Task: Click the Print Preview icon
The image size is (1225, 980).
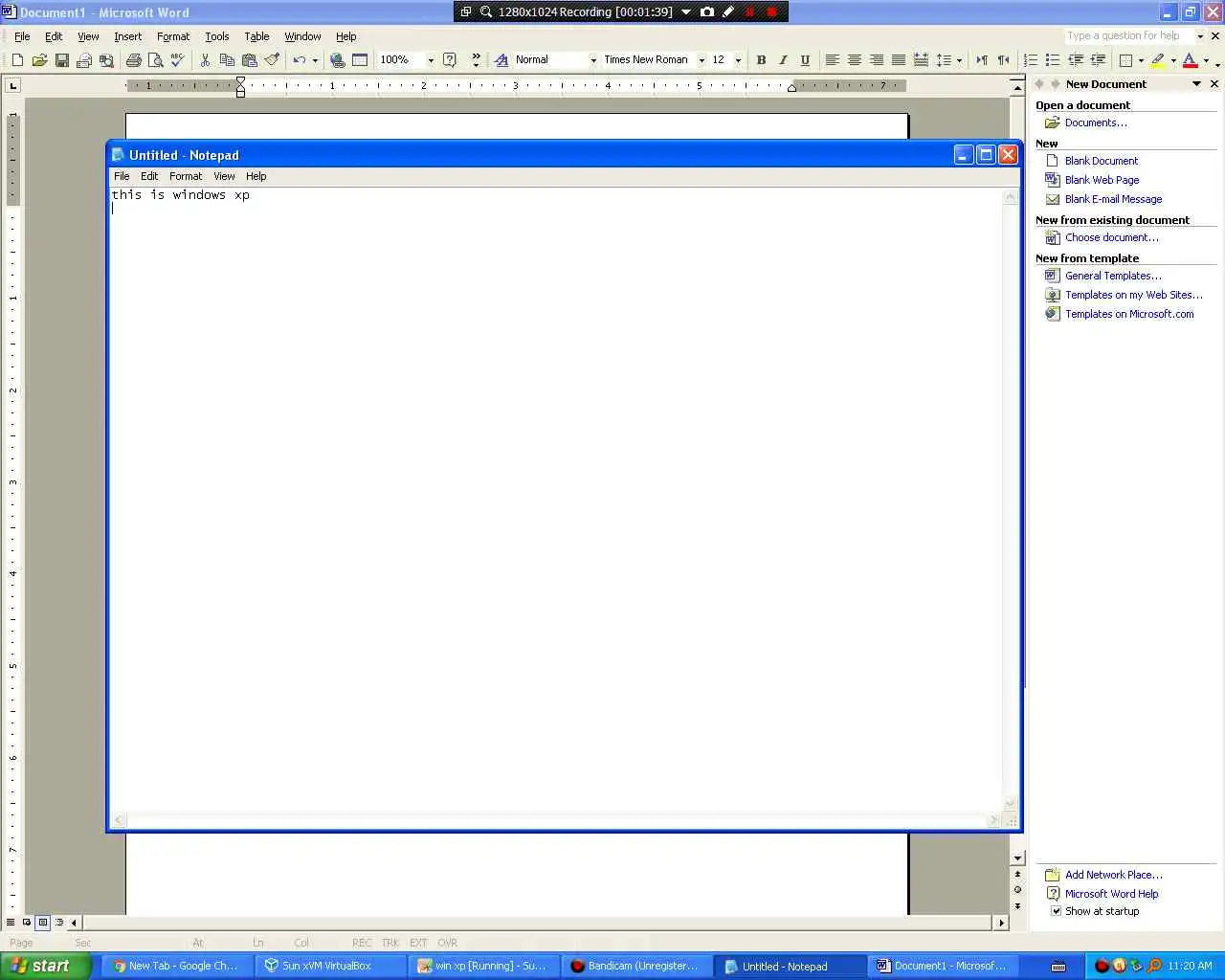Action: point(155,59)
